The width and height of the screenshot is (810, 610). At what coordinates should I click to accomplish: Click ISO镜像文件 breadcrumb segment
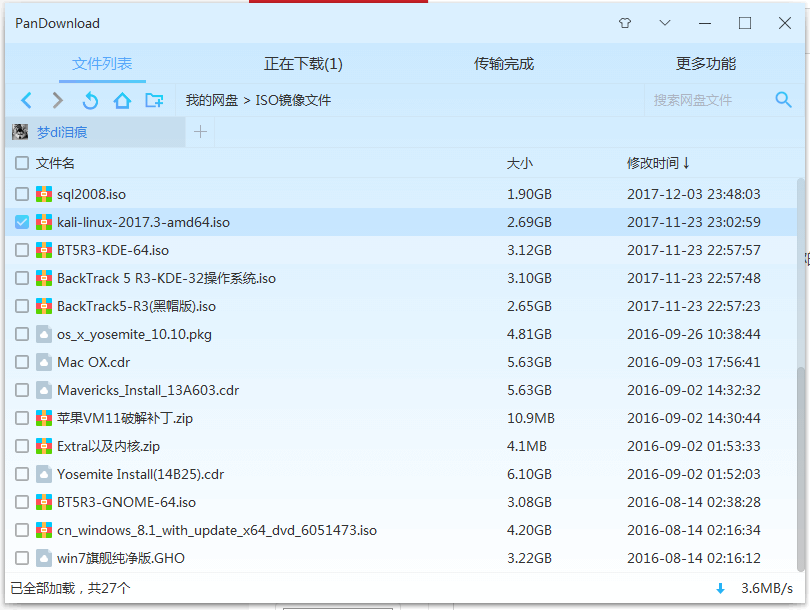click(x=293, y=100)
